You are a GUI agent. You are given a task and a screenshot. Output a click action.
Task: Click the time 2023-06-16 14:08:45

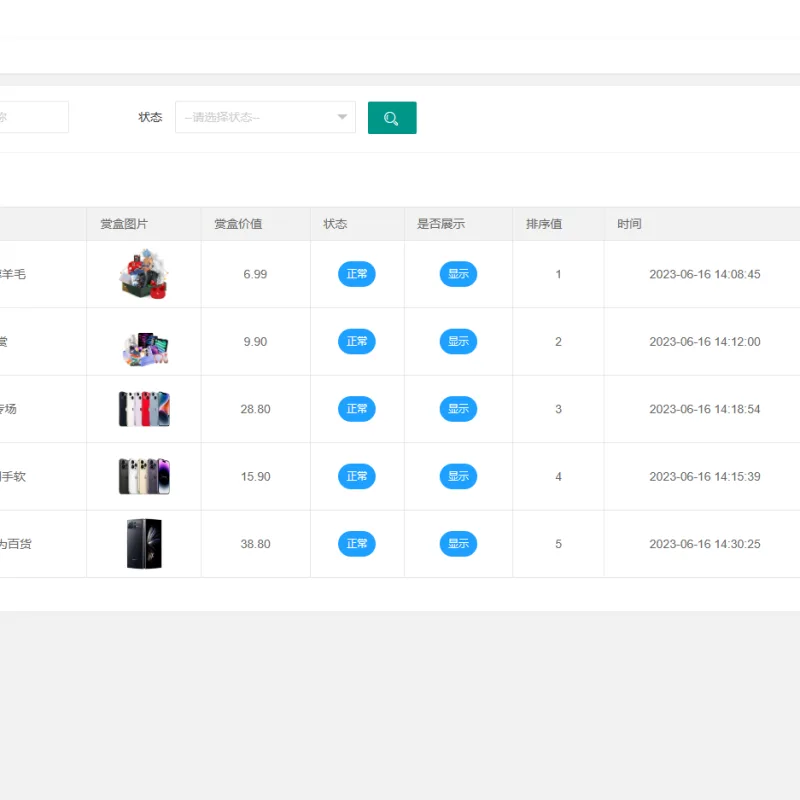(705, 274)
